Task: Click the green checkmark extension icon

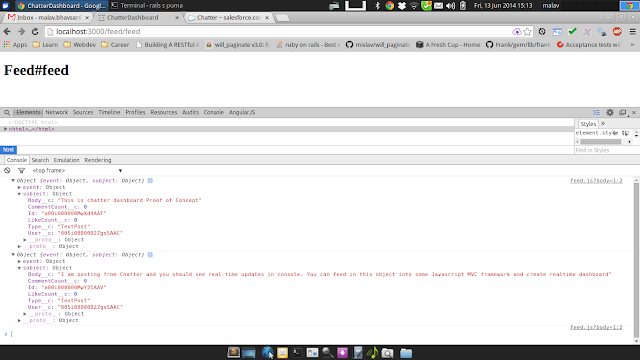Action: pyautogui.click(x=572, y=31)
